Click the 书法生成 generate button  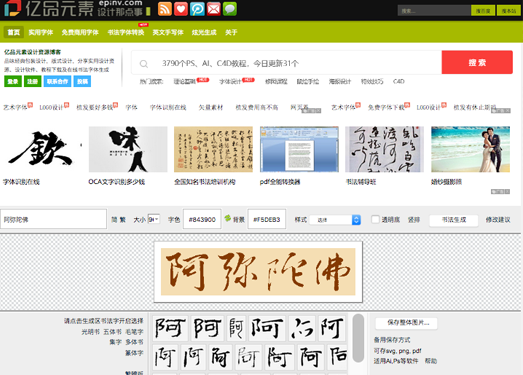(454, 220)
